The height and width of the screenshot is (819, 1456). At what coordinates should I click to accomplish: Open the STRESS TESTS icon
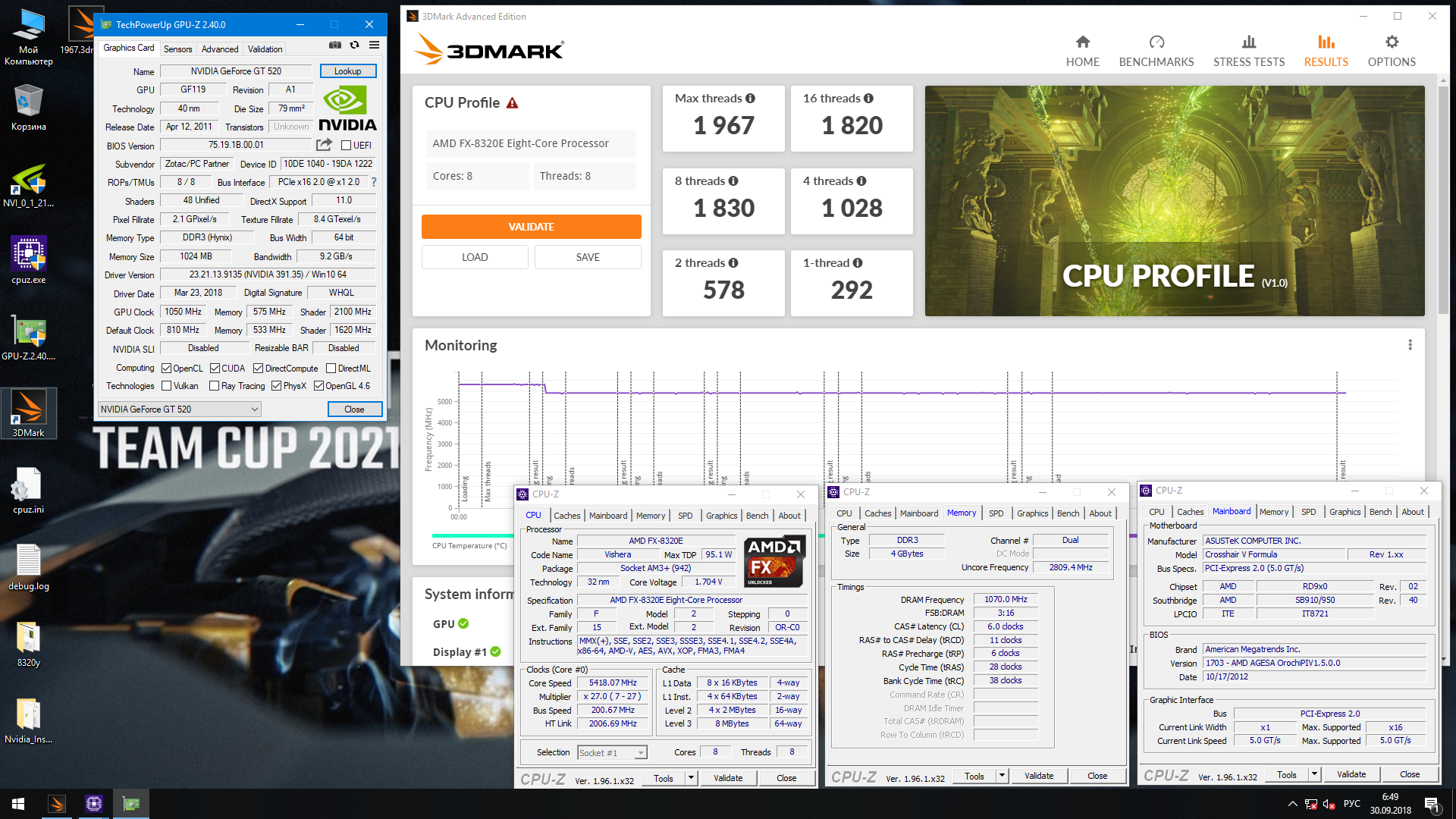point(1249,42)
